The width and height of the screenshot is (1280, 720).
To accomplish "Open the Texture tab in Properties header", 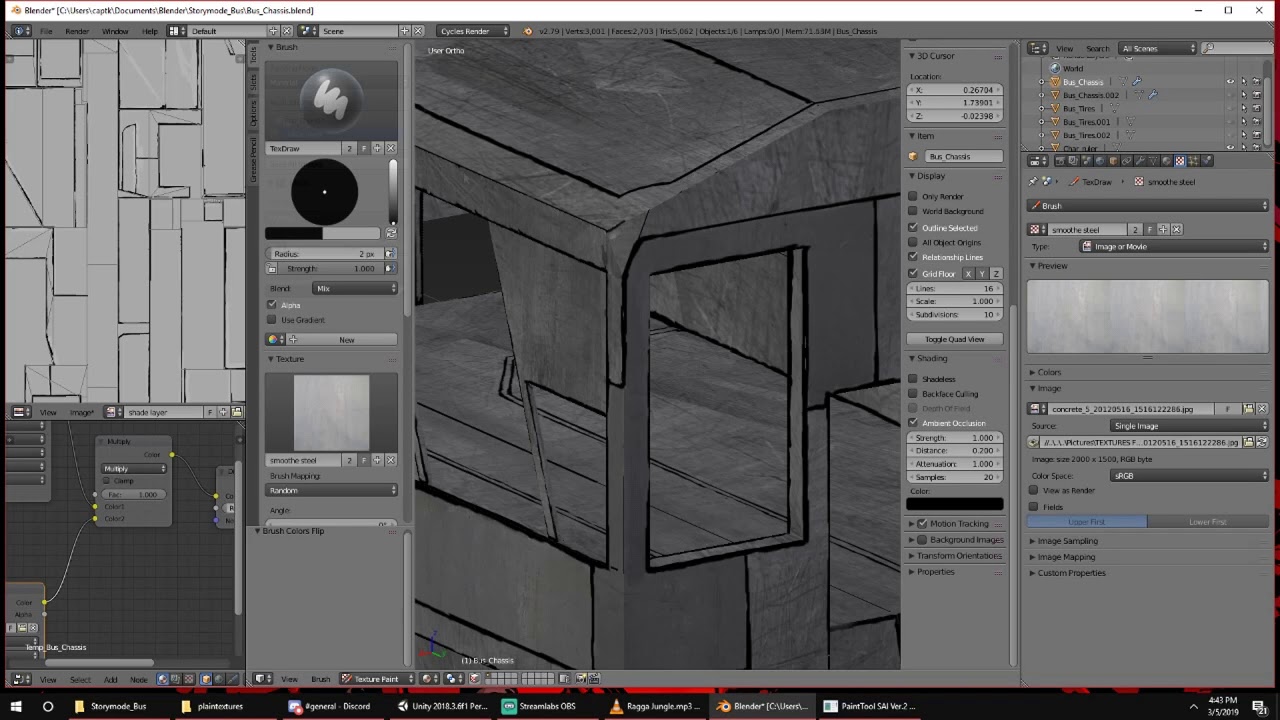I will [1180, 160].
